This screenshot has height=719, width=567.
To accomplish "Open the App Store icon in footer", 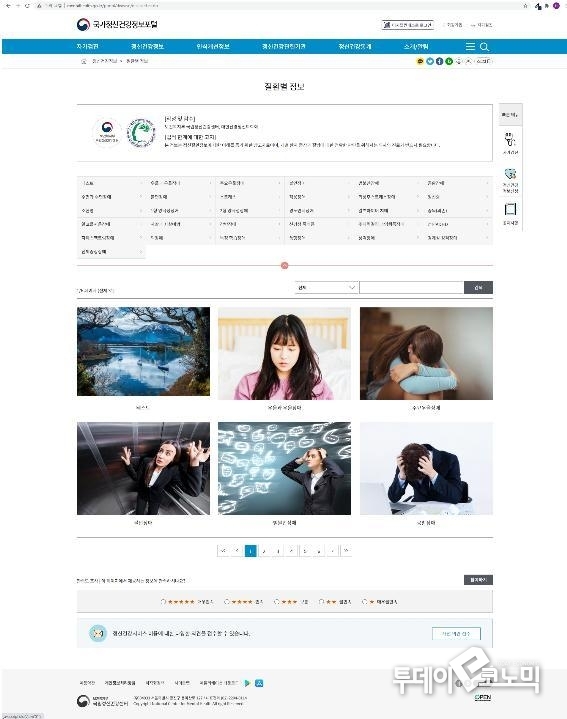I will 259,683.
